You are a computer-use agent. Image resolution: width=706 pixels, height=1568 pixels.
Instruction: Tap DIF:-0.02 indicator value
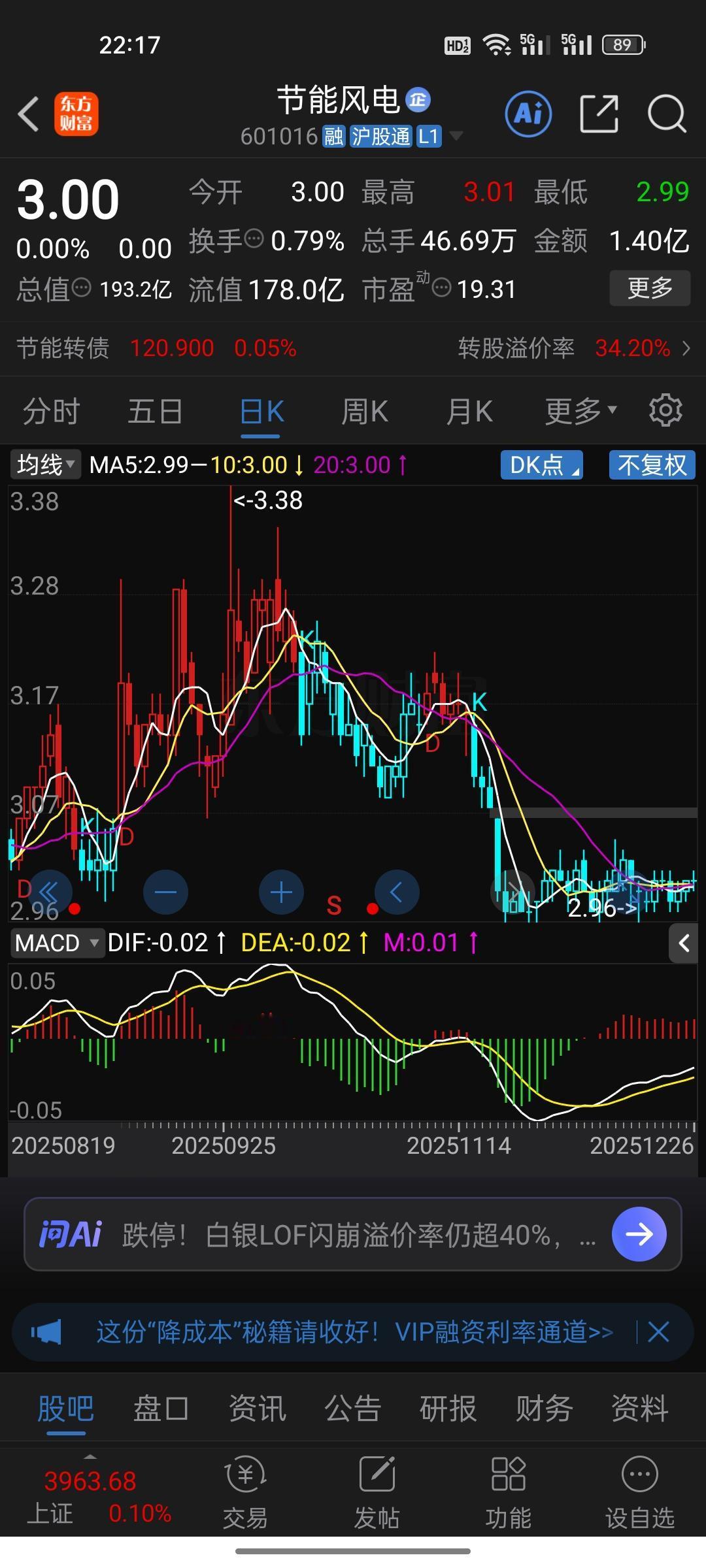[x=158, y=943]
